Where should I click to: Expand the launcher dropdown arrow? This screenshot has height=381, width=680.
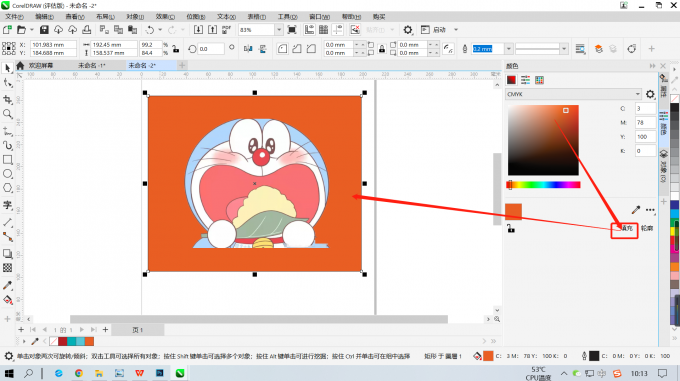pos(456,29)
